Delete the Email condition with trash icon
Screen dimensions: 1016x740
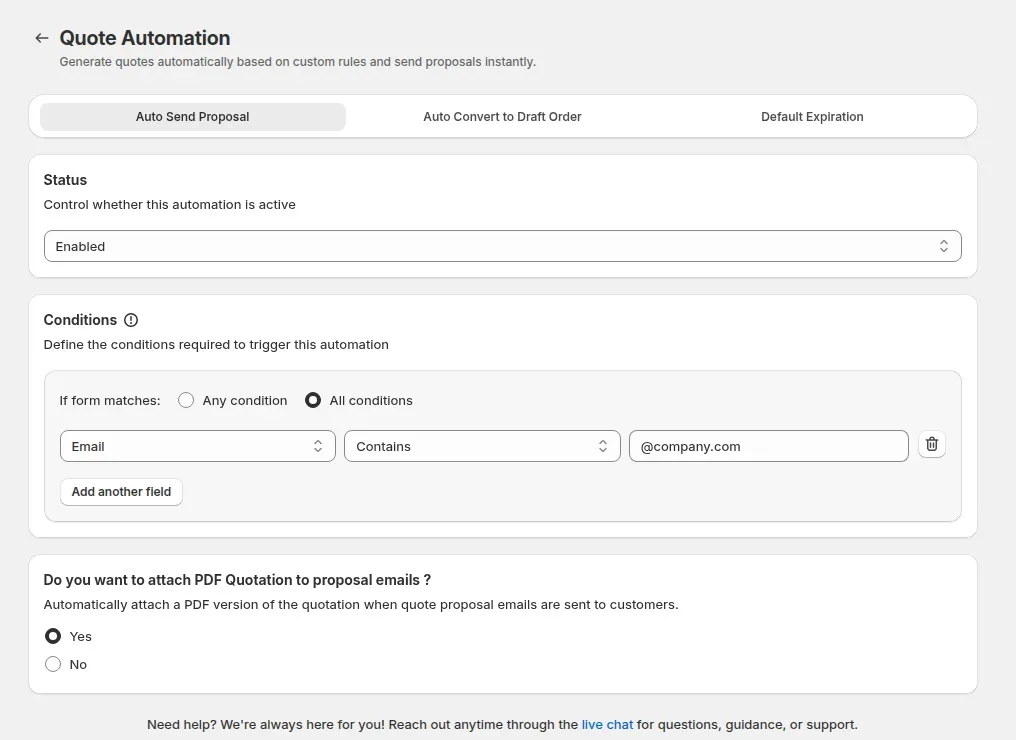coord(932,445)
